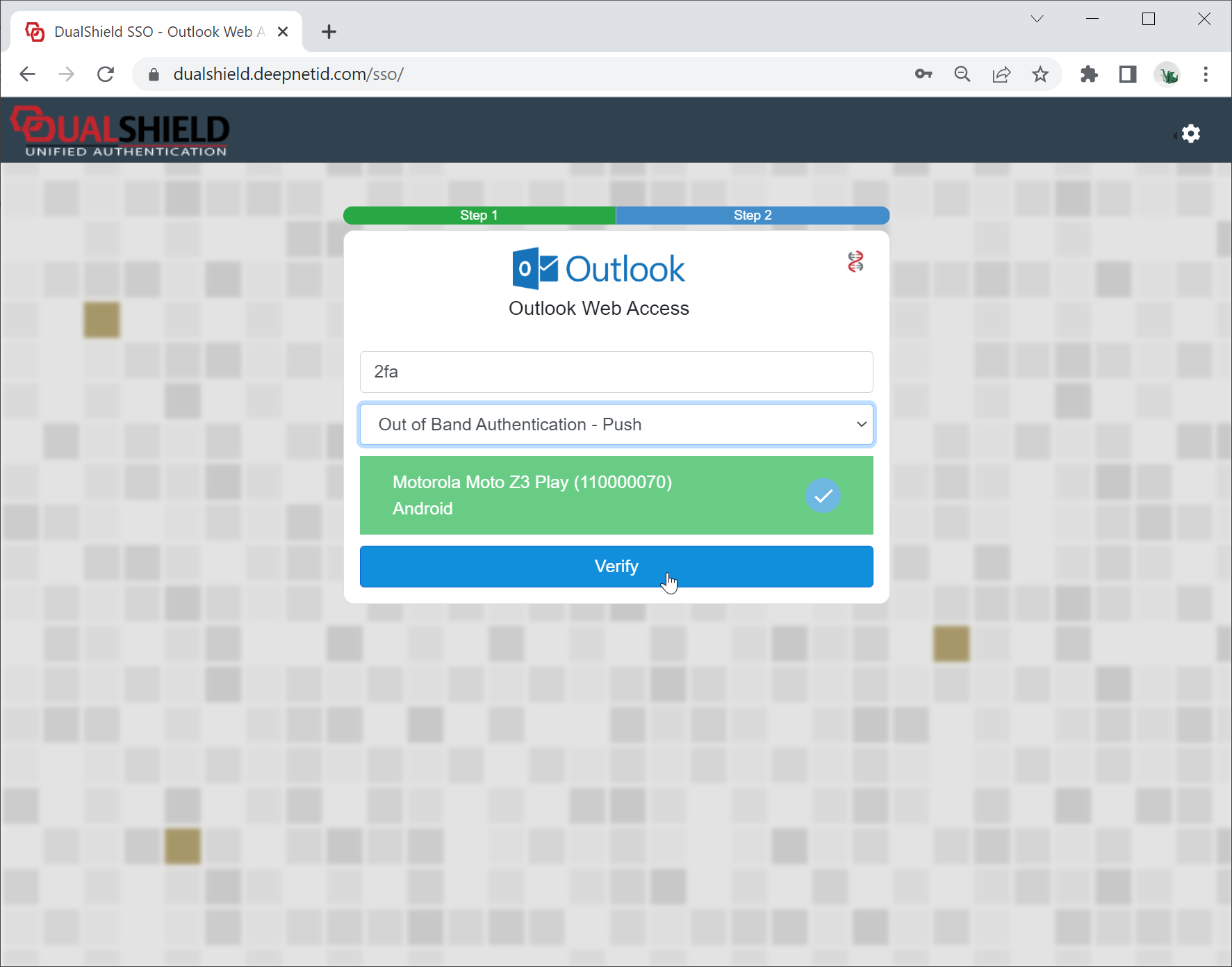Share this page using the share icon
This screenshot has width=1232, height=967.
coord(1001,74)
